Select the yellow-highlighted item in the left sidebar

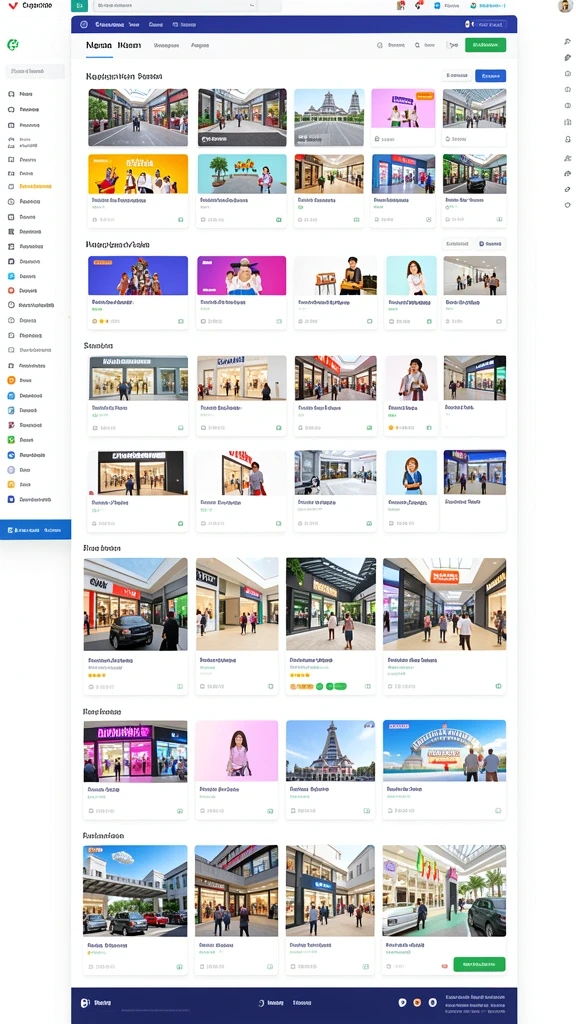click(35, 186)
